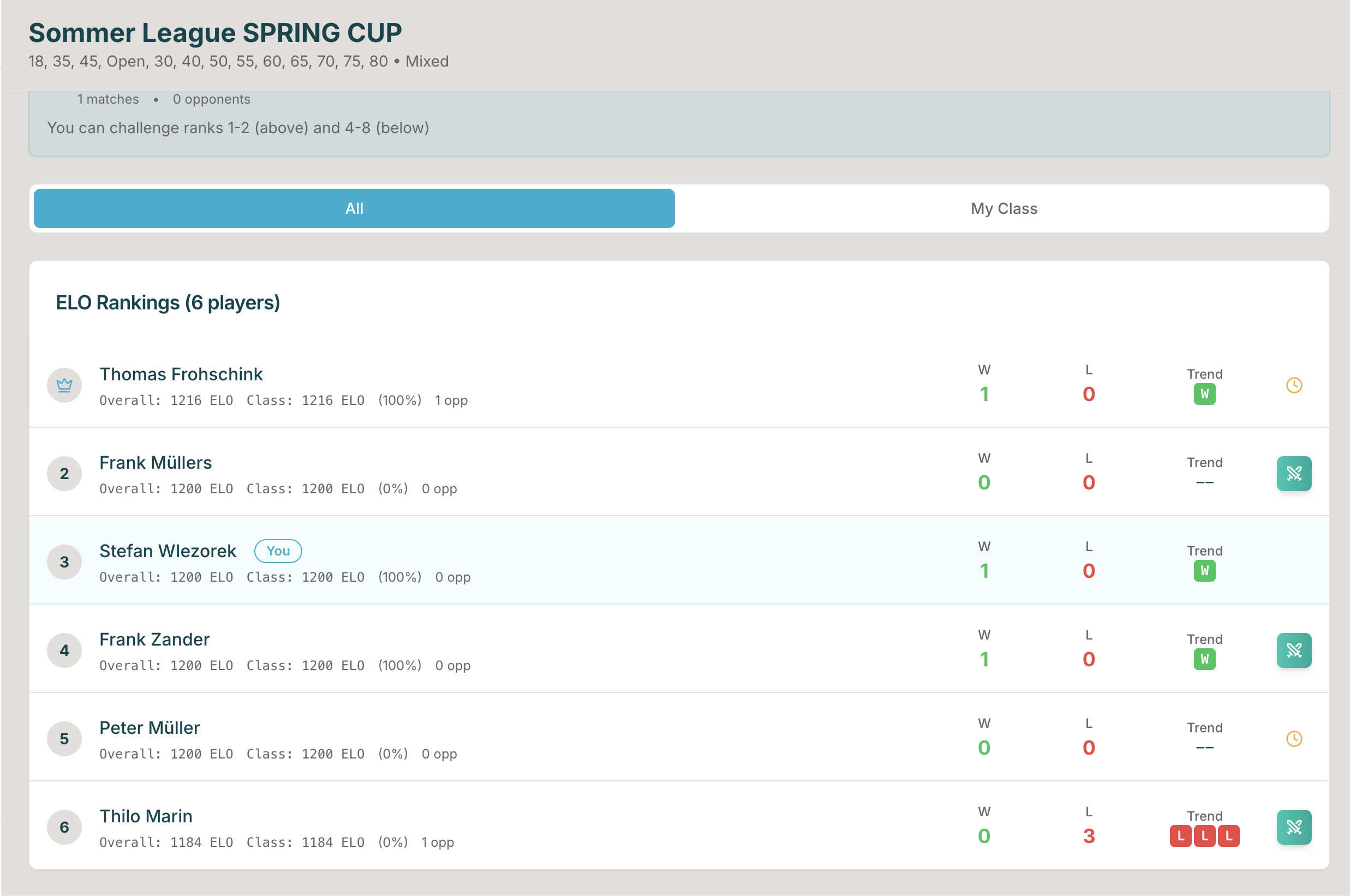Click the You badge next to Stefan Wlezorek
This screenshot has width=1350, height=896.
tap(278, 551)
